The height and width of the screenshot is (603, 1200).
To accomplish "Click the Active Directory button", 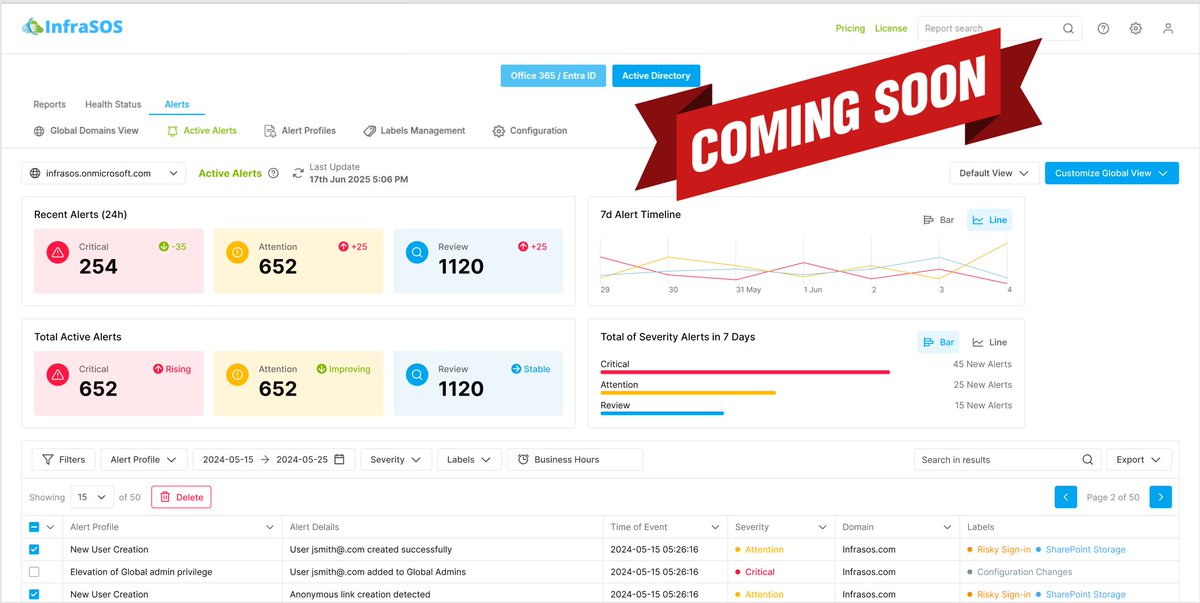I will [656, 76].
